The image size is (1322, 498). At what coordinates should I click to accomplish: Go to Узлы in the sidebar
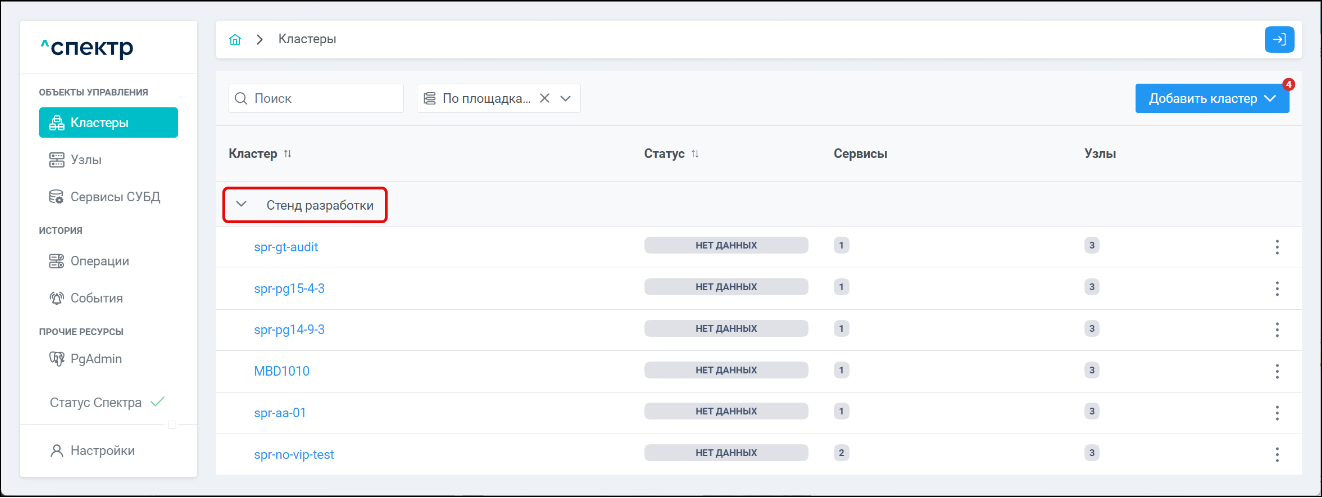pyautogui.click(x=86, y=160)
